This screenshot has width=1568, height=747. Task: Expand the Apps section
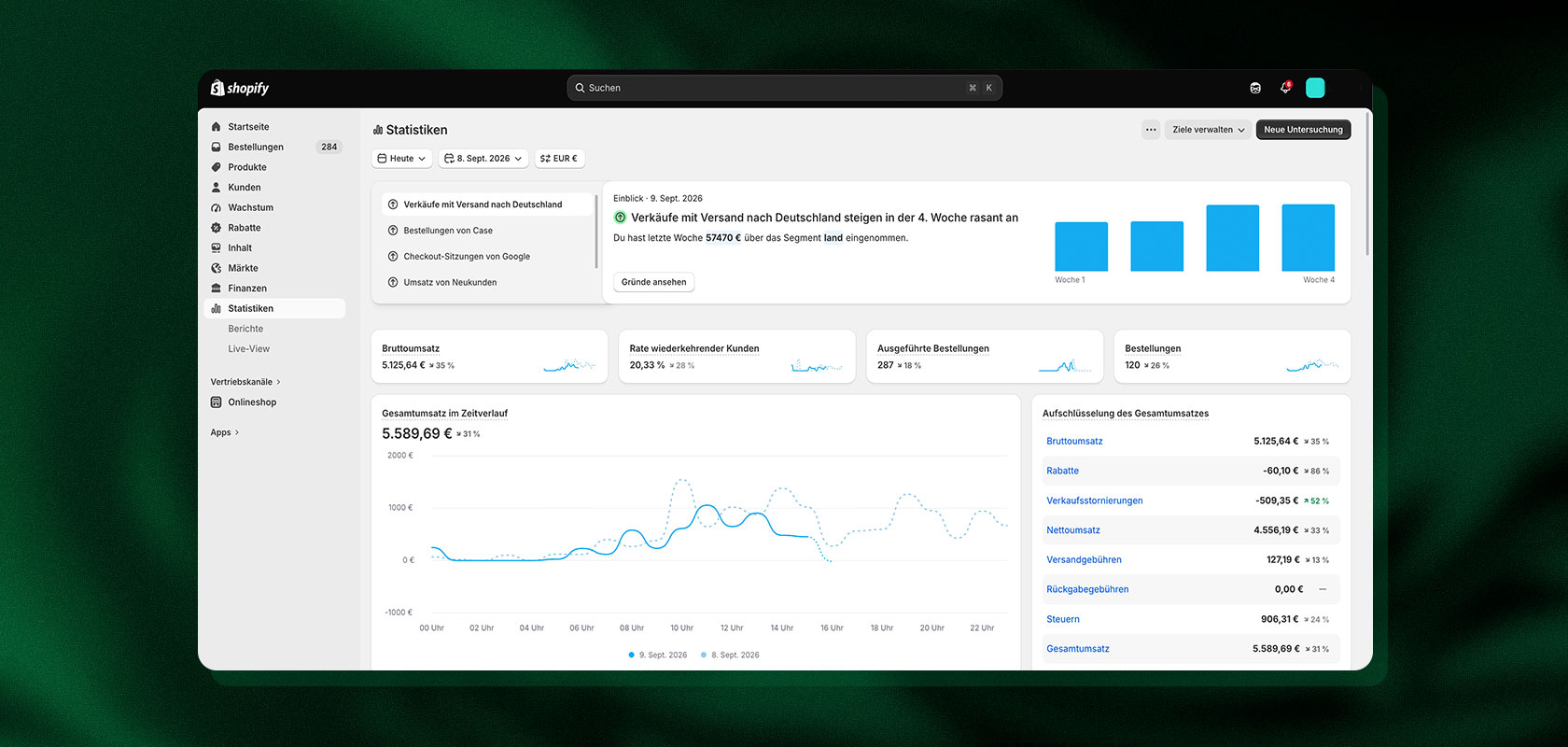point(225,432)
